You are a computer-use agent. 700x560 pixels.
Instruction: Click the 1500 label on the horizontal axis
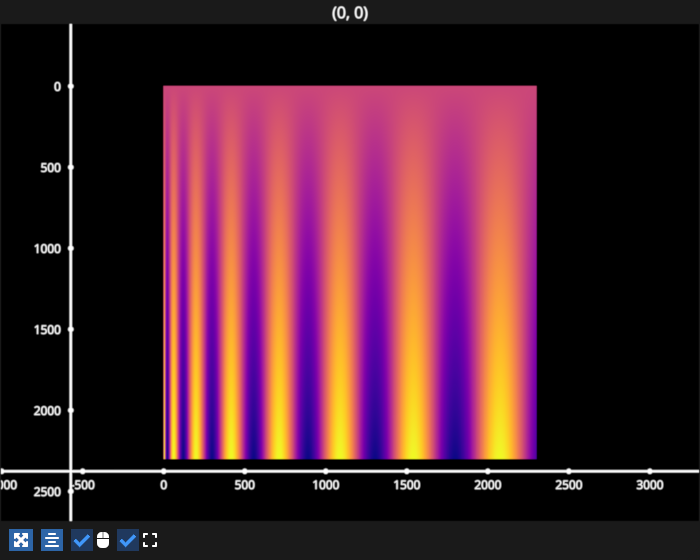click(x=406, y=485)
